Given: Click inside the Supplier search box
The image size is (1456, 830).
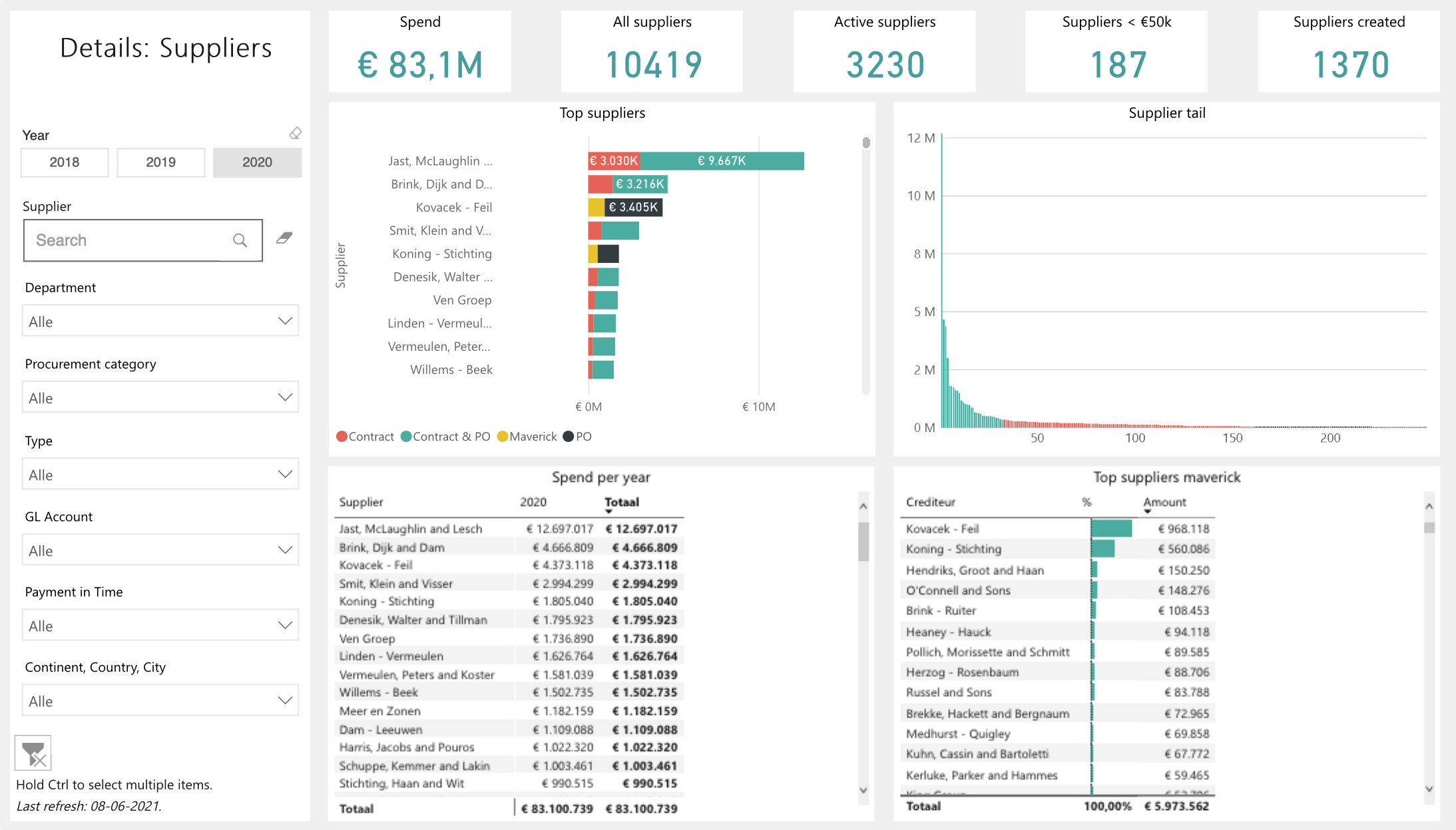Looking at the screenshot, I should pyautogui.click(x=120, y=240).
